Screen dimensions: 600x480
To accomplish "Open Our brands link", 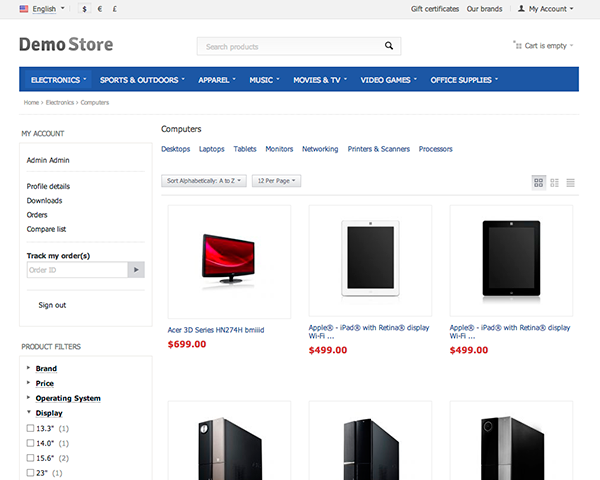I will (x=484, y=9).
